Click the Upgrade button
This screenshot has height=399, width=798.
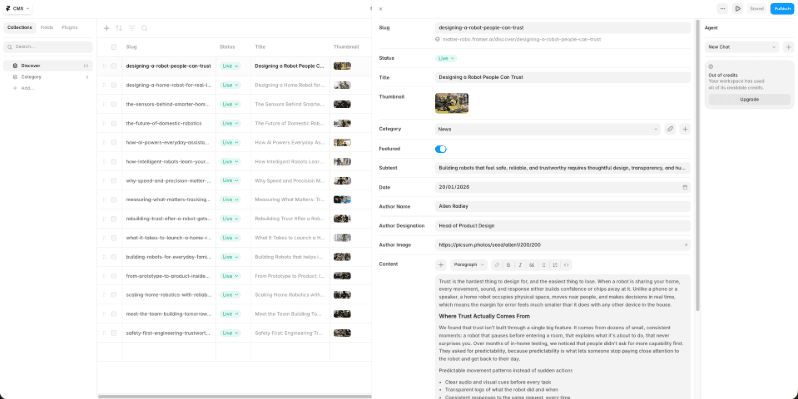tap(749, 100)
